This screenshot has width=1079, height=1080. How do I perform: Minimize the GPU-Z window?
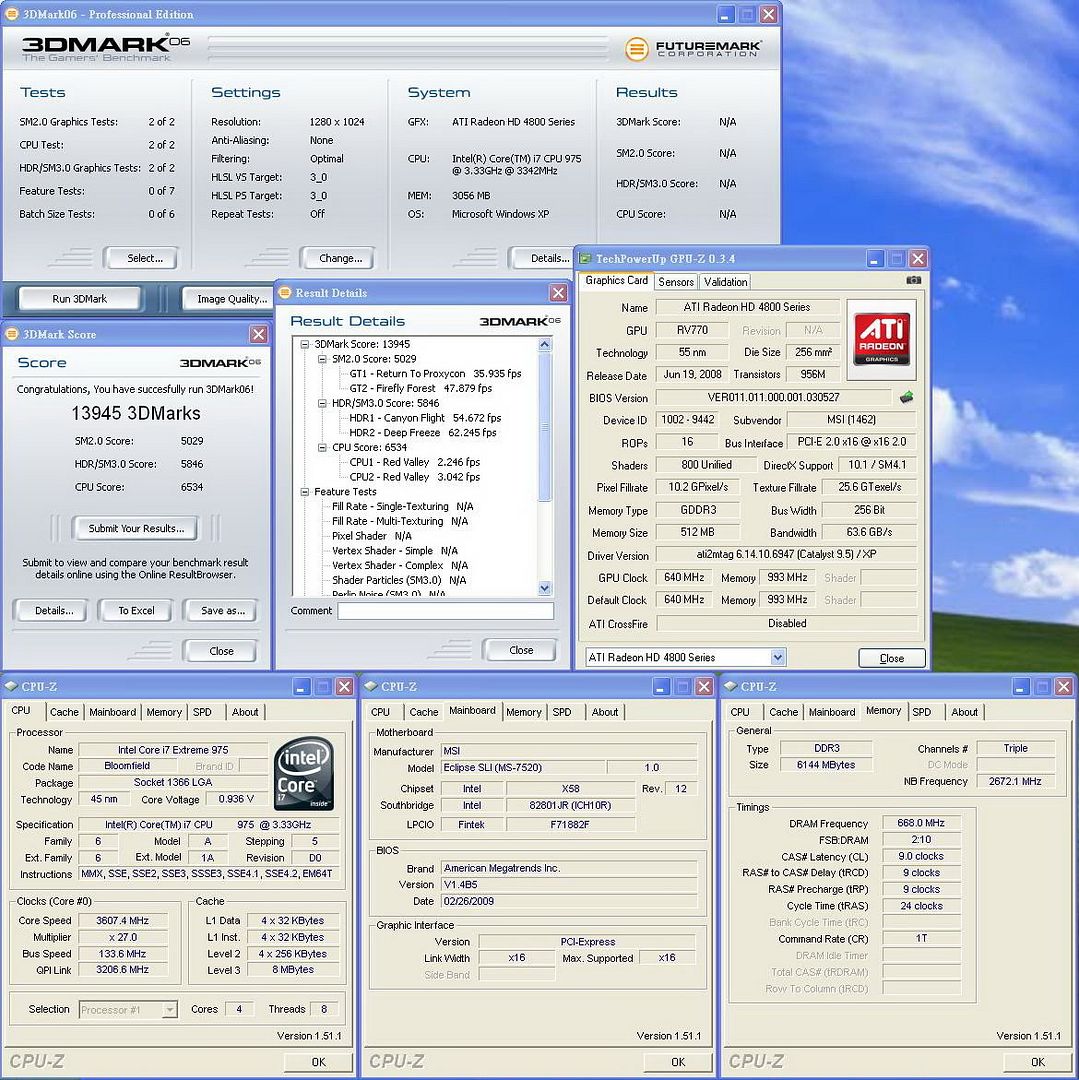(x=874, y=259)
